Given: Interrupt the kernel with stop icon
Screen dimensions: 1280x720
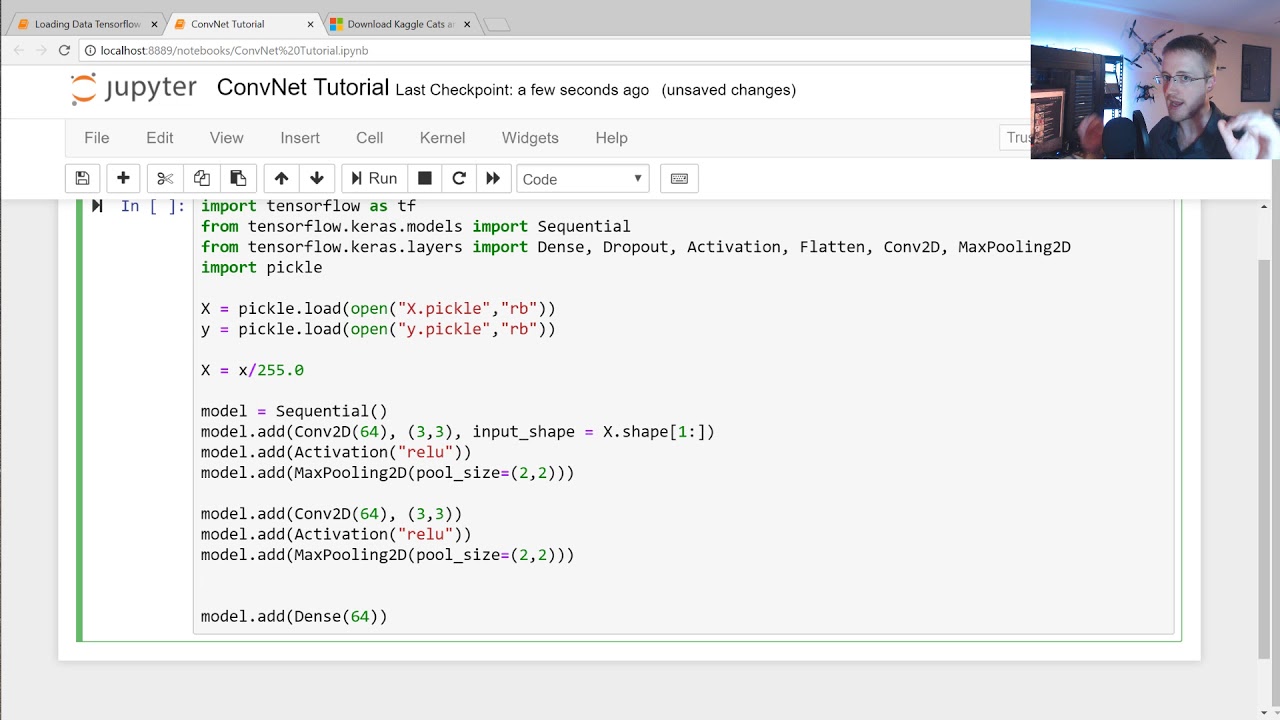Looking at the screenshot, I should 425,179.
